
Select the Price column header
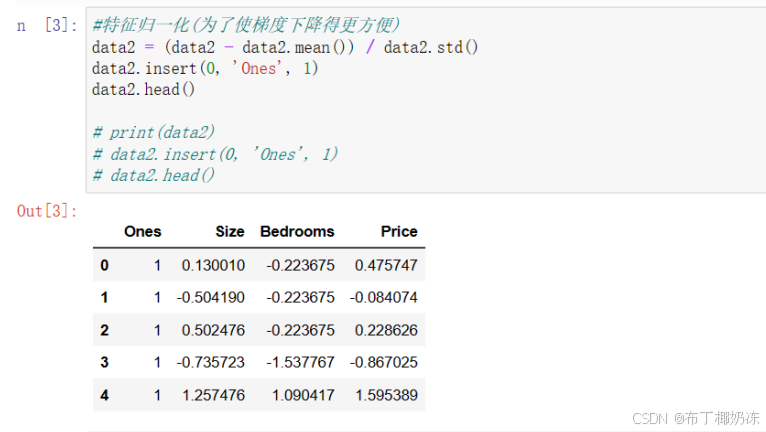click(399, 232)
